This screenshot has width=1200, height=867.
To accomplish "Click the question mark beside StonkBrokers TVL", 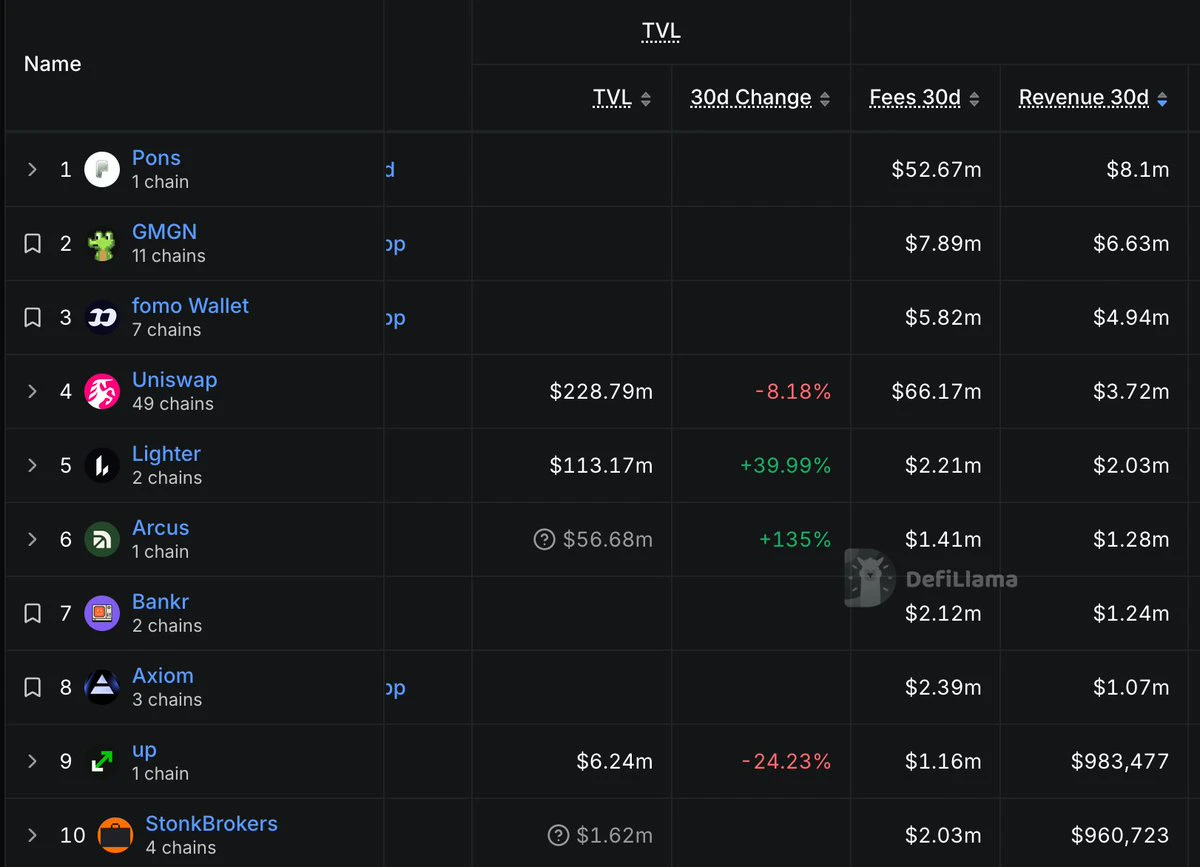I will tap(558, 835).
